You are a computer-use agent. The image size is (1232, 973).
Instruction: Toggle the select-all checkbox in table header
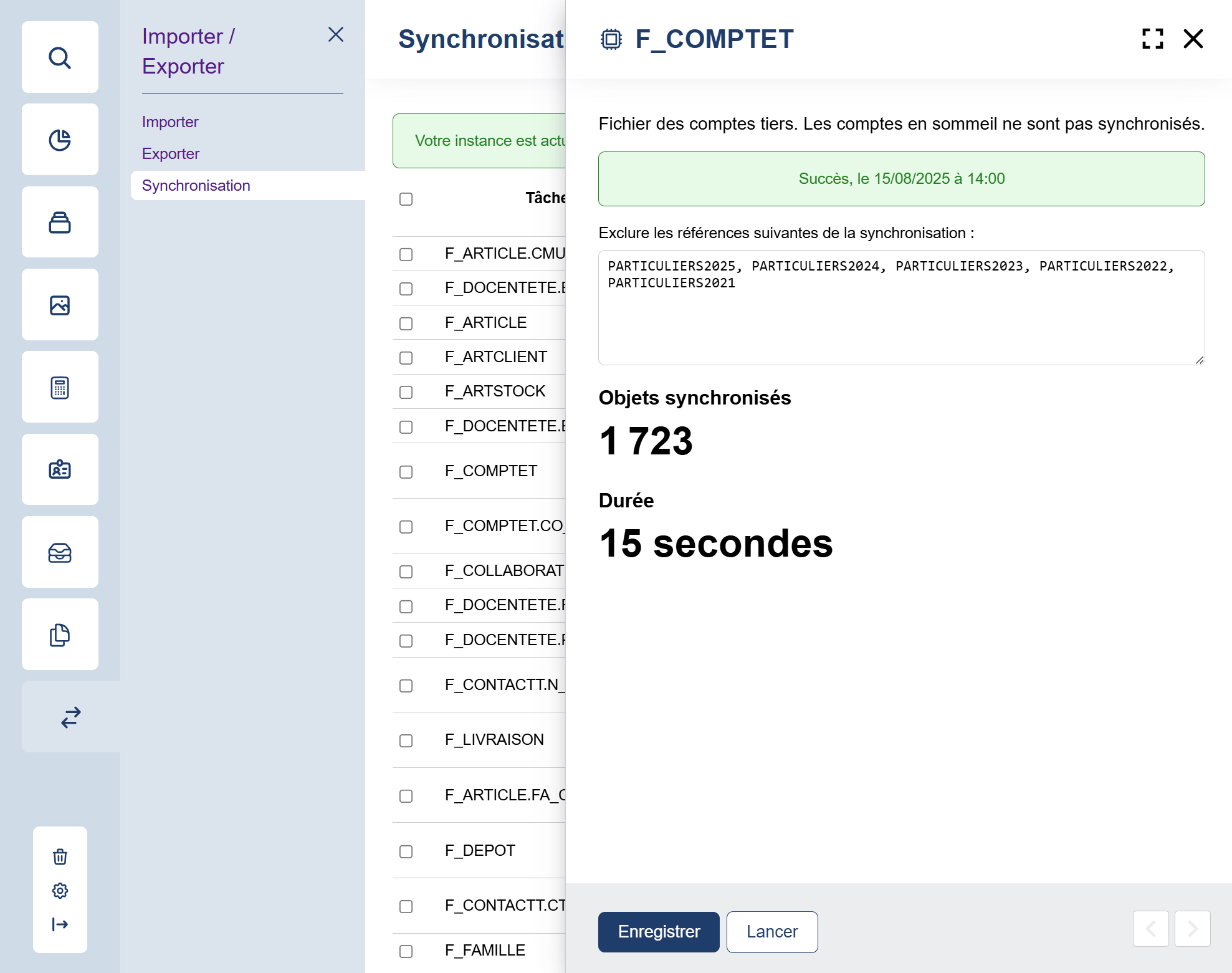pos(406,199)
